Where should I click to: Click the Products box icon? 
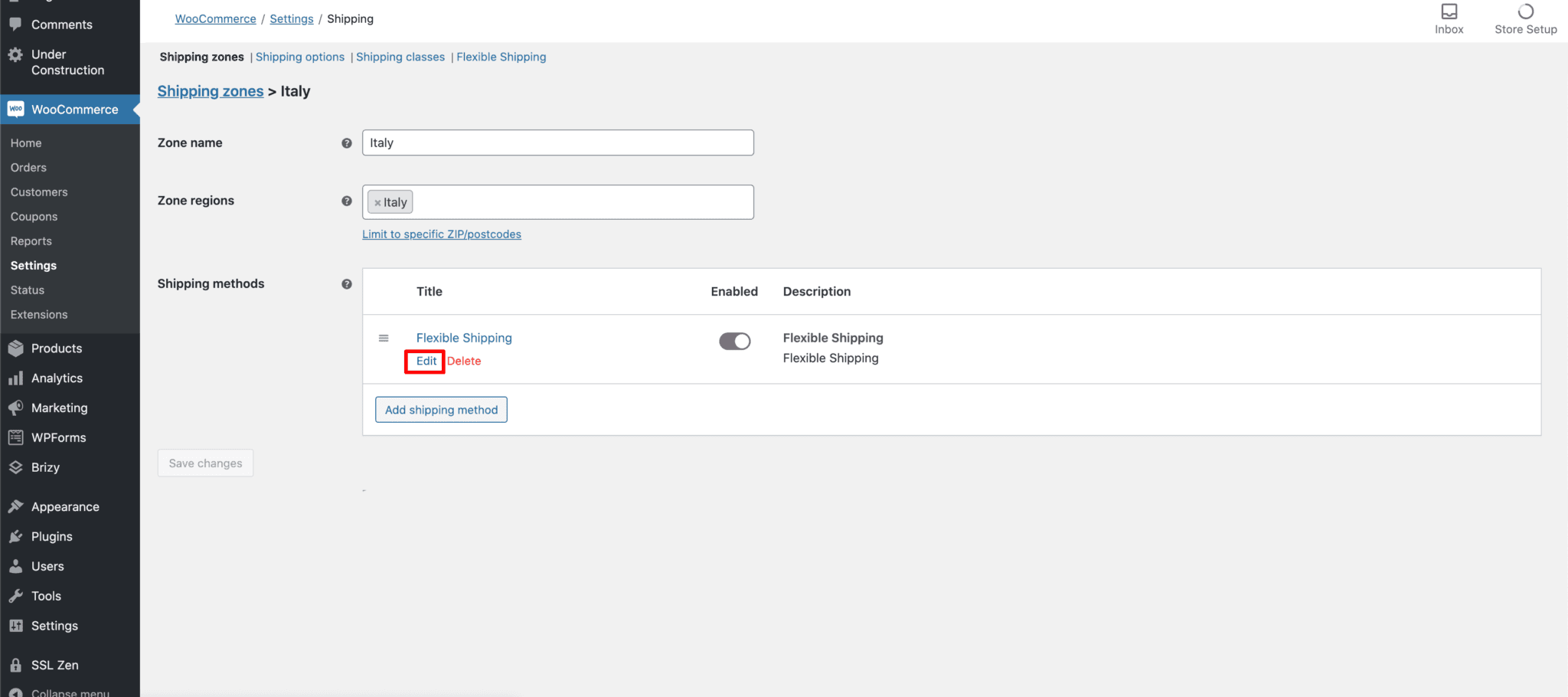coord(15,348)
